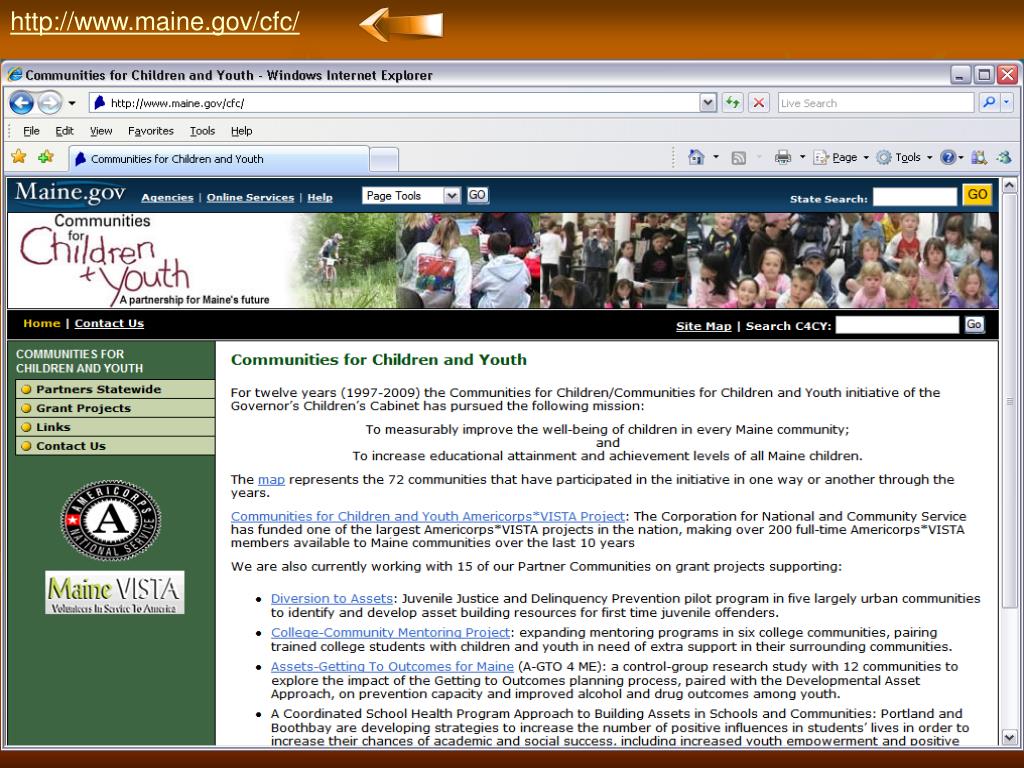Click the IE Forward arrow button

pos(50,103)
